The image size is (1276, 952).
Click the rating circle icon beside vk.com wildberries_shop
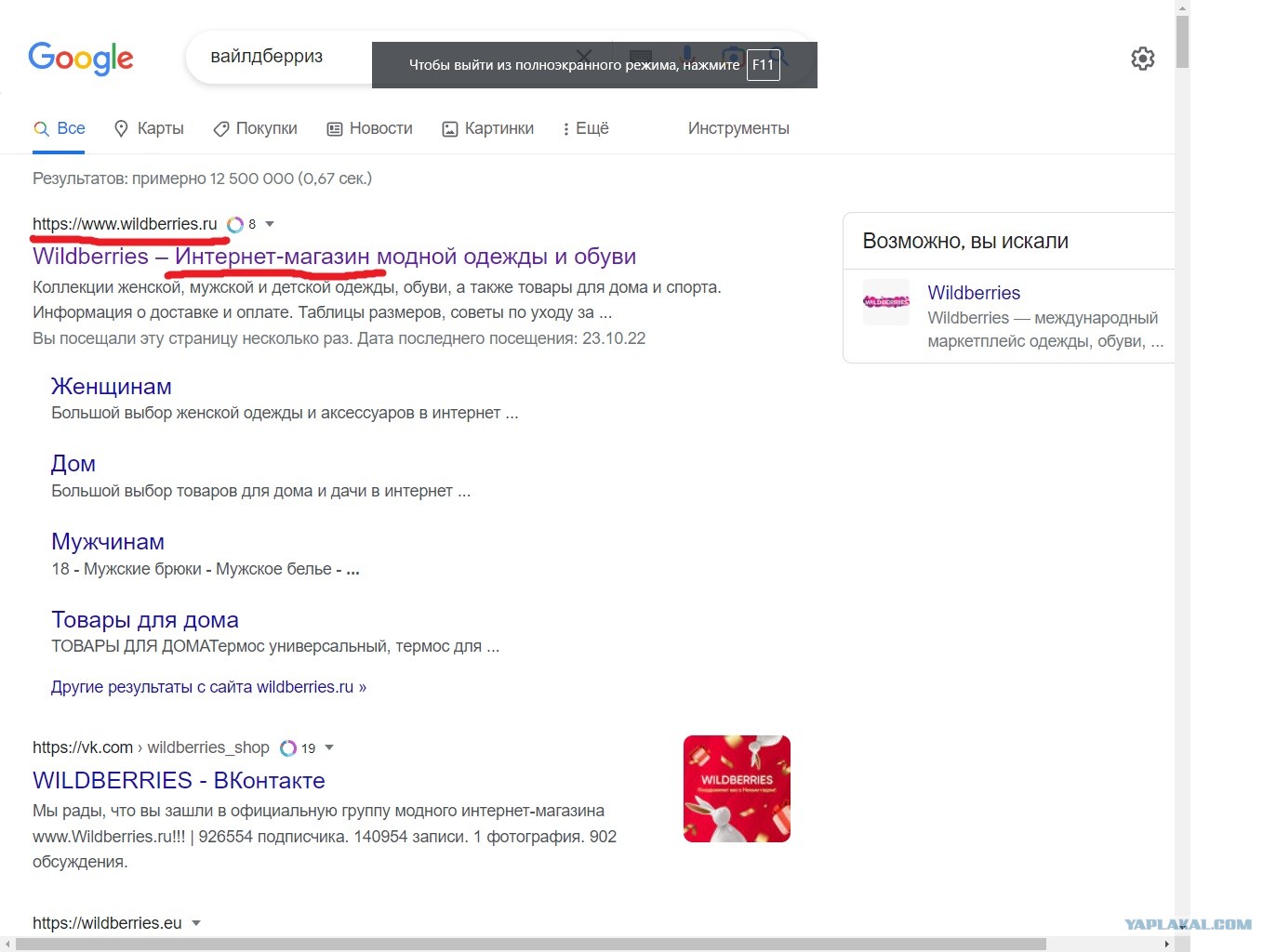pyautogui.click(x=288, y=748)
